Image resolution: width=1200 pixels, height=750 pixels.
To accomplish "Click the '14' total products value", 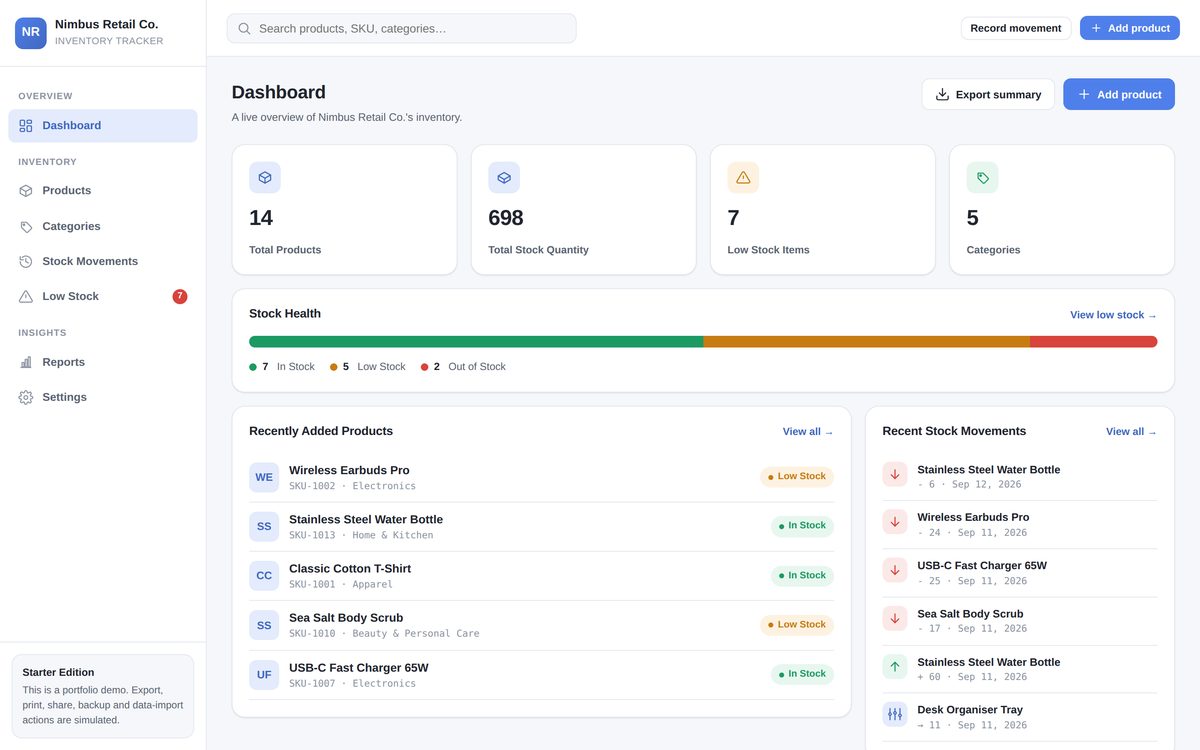I will [261, 218].
